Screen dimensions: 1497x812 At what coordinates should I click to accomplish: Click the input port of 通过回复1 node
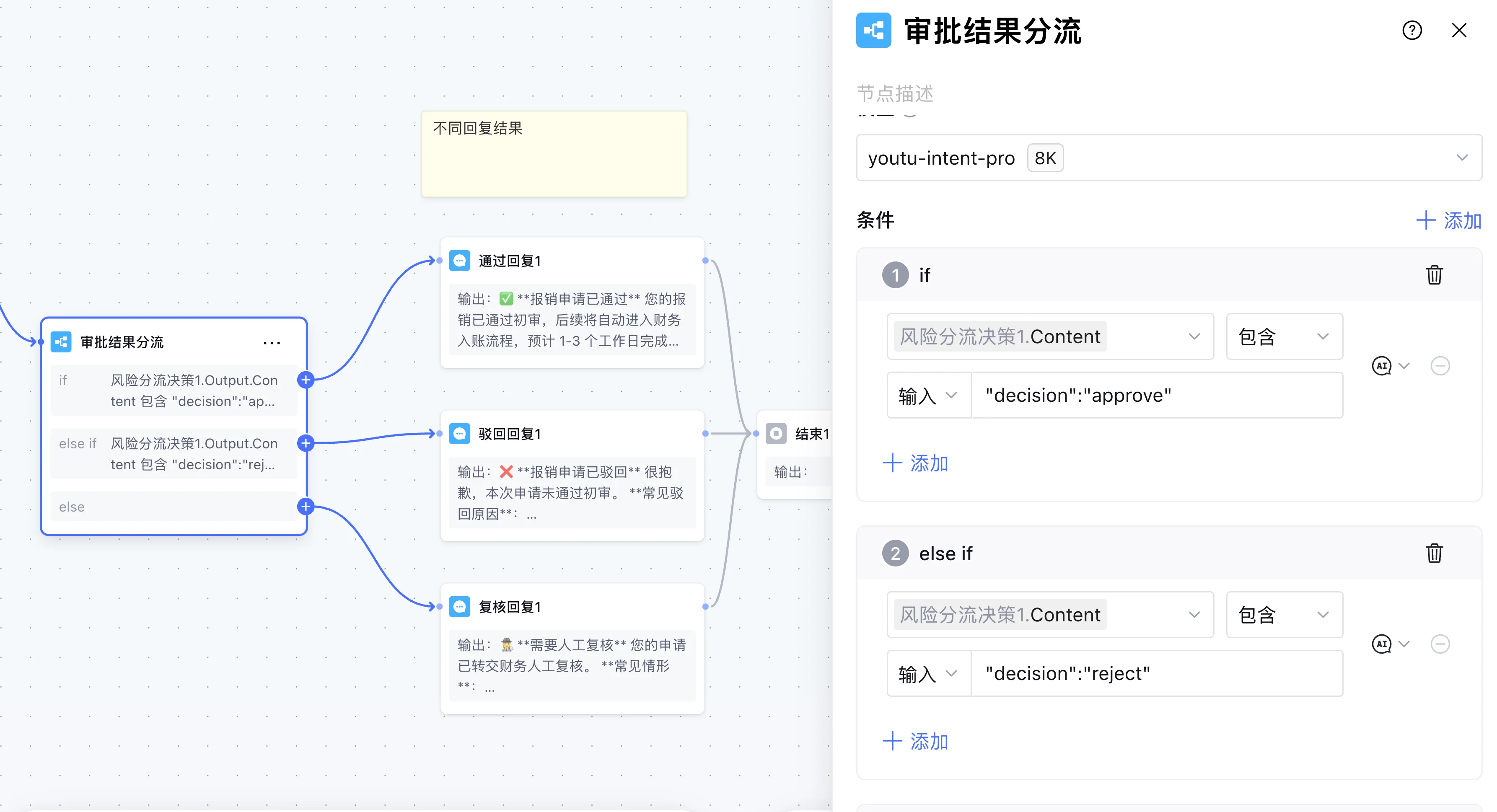coord(439,260)
